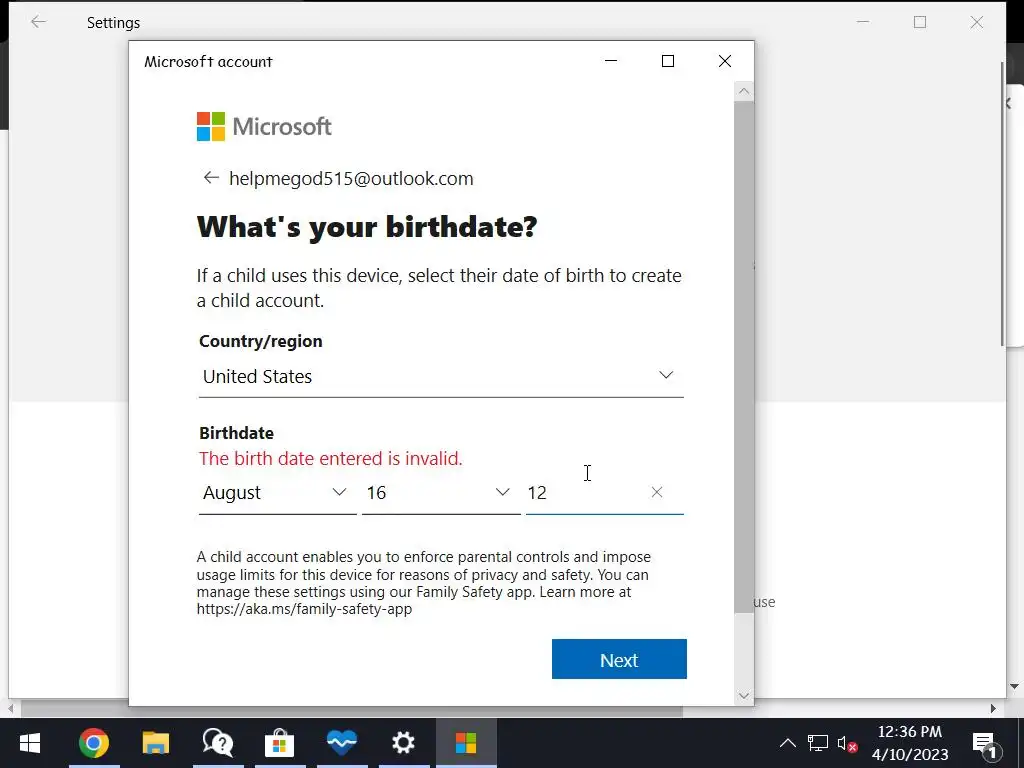This screenshot has width=1024, height=768.
Task: Open the Country/region United States dropdown
Action: click(x=441, y=376)
